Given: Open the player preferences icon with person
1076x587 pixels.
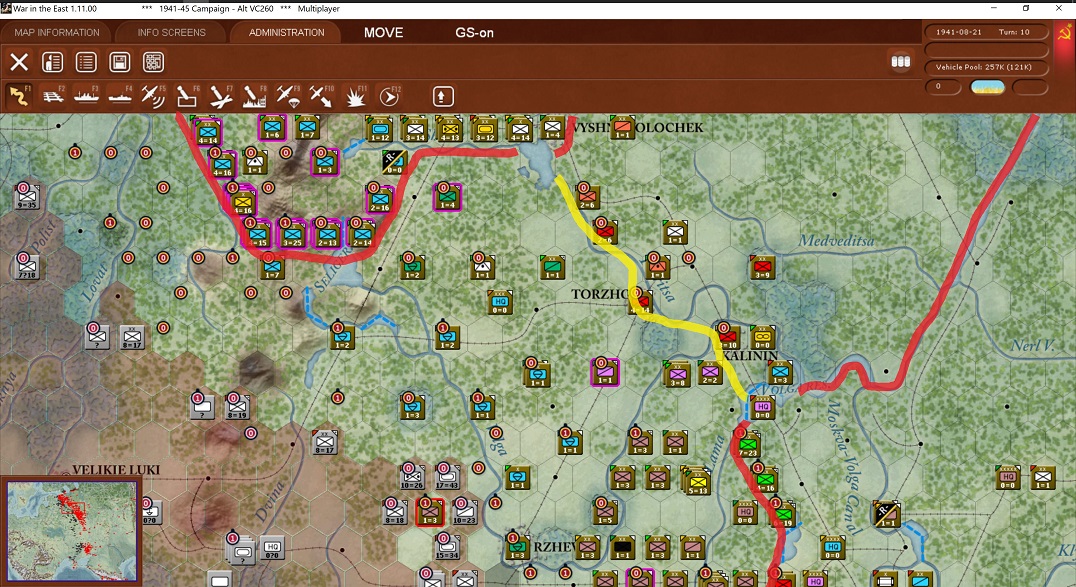Looking at the screenshot, I should [53, 62].
